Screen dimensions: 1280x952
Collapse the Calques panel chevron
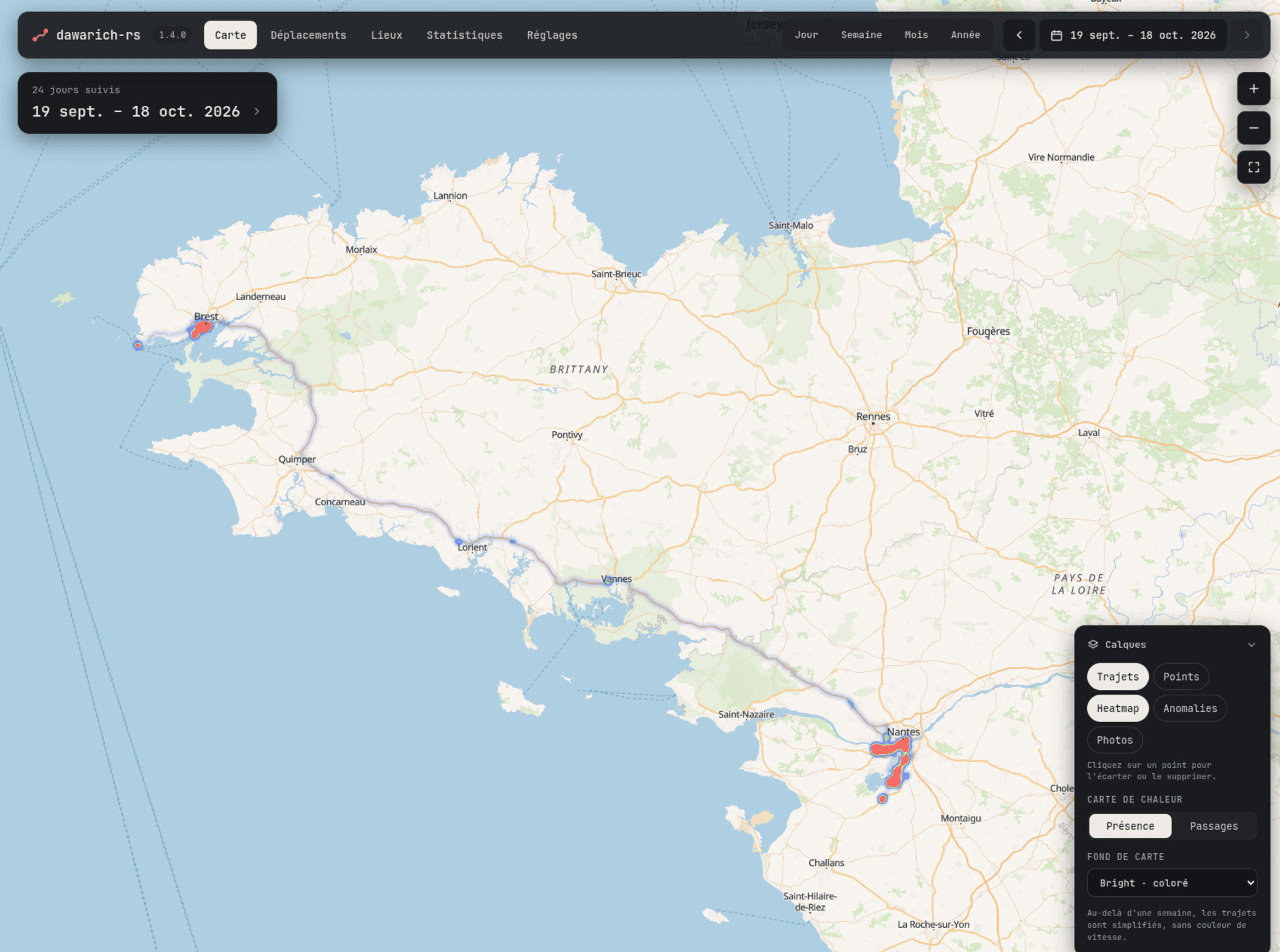[x=1251, y=645]
